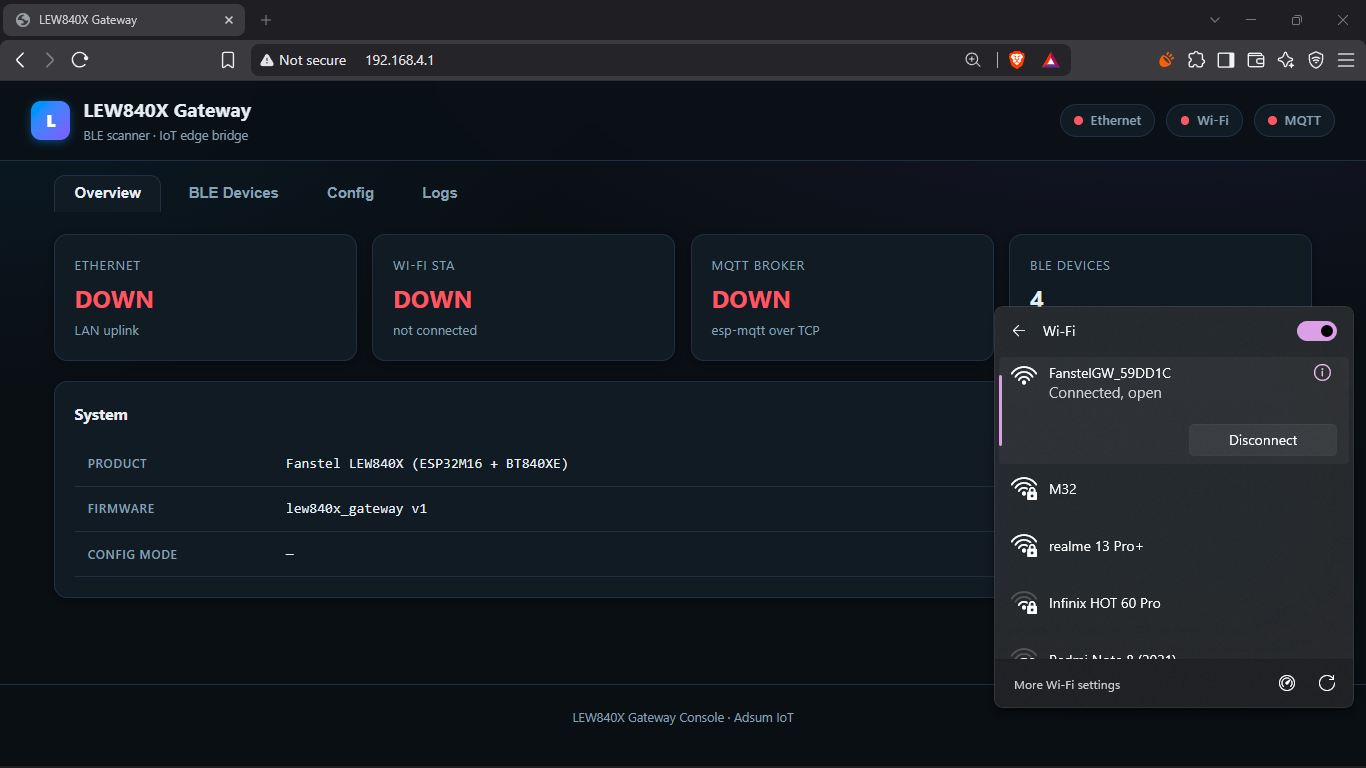Click the browser forward arrow
Viewport: 1366px width, 768px height.
click(x=50, y=60)
